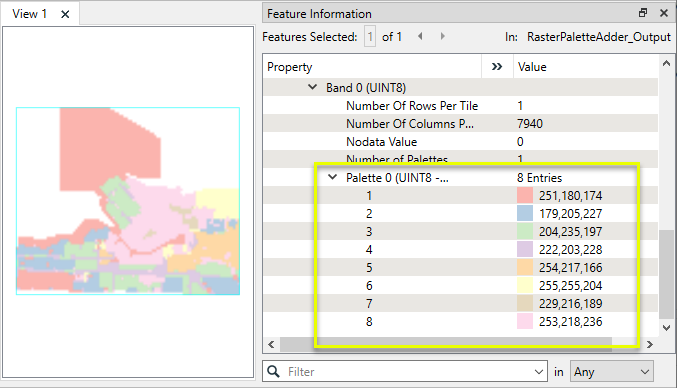Go to next selected feature arrow
Image resolution: width=677 pixels, height=388 pixels.
click(x=443, y=37)
